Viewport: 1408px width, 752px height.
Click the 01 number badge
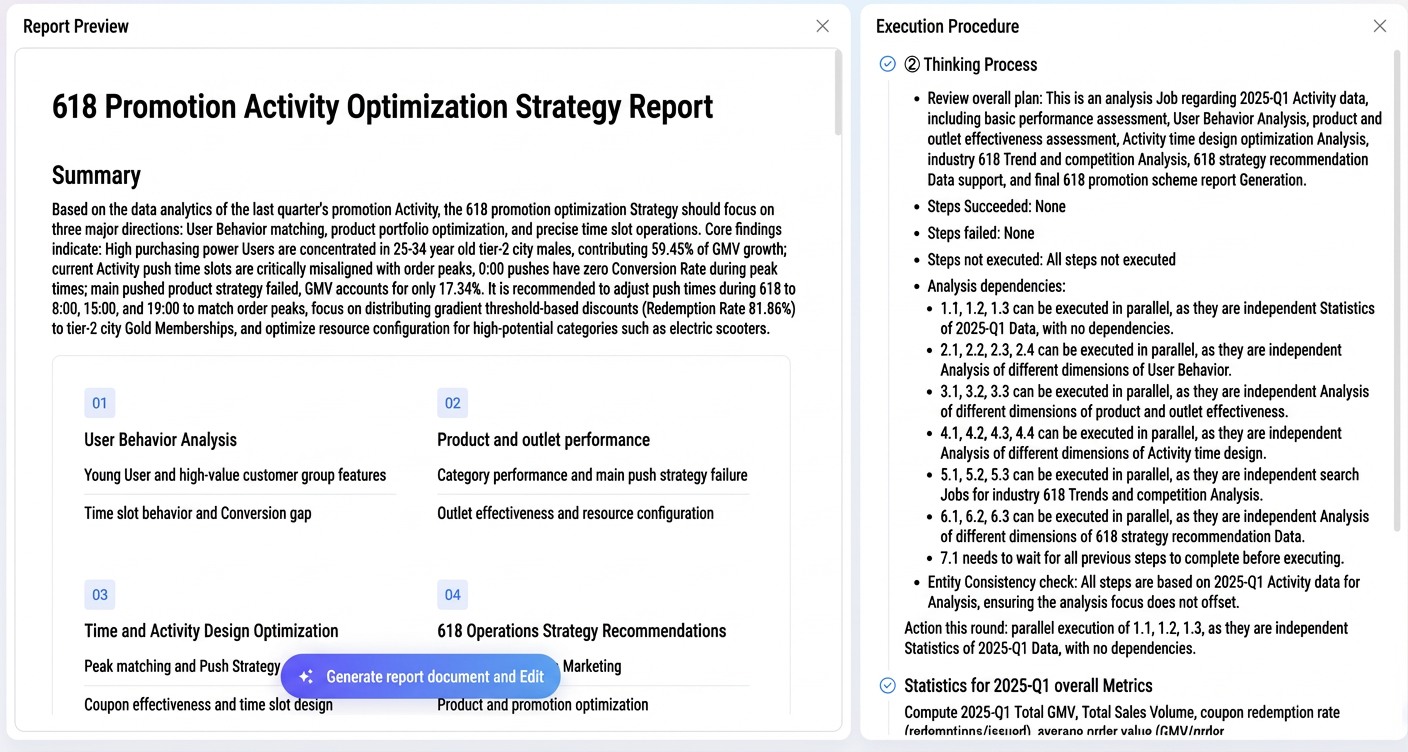[100, 403]
